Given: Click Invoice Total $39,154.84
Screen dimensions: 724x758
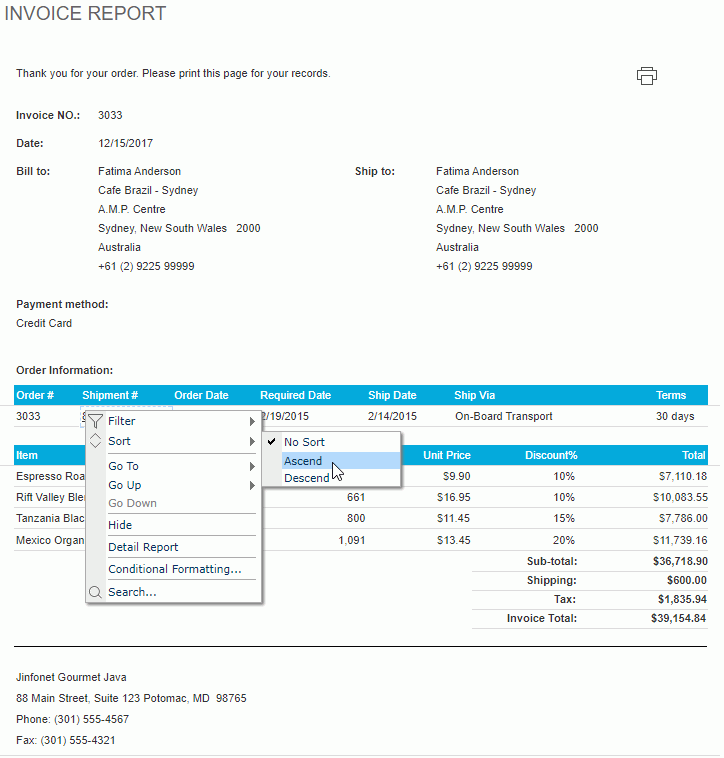Looking at the screenshot, I should (x=678, y=618).
